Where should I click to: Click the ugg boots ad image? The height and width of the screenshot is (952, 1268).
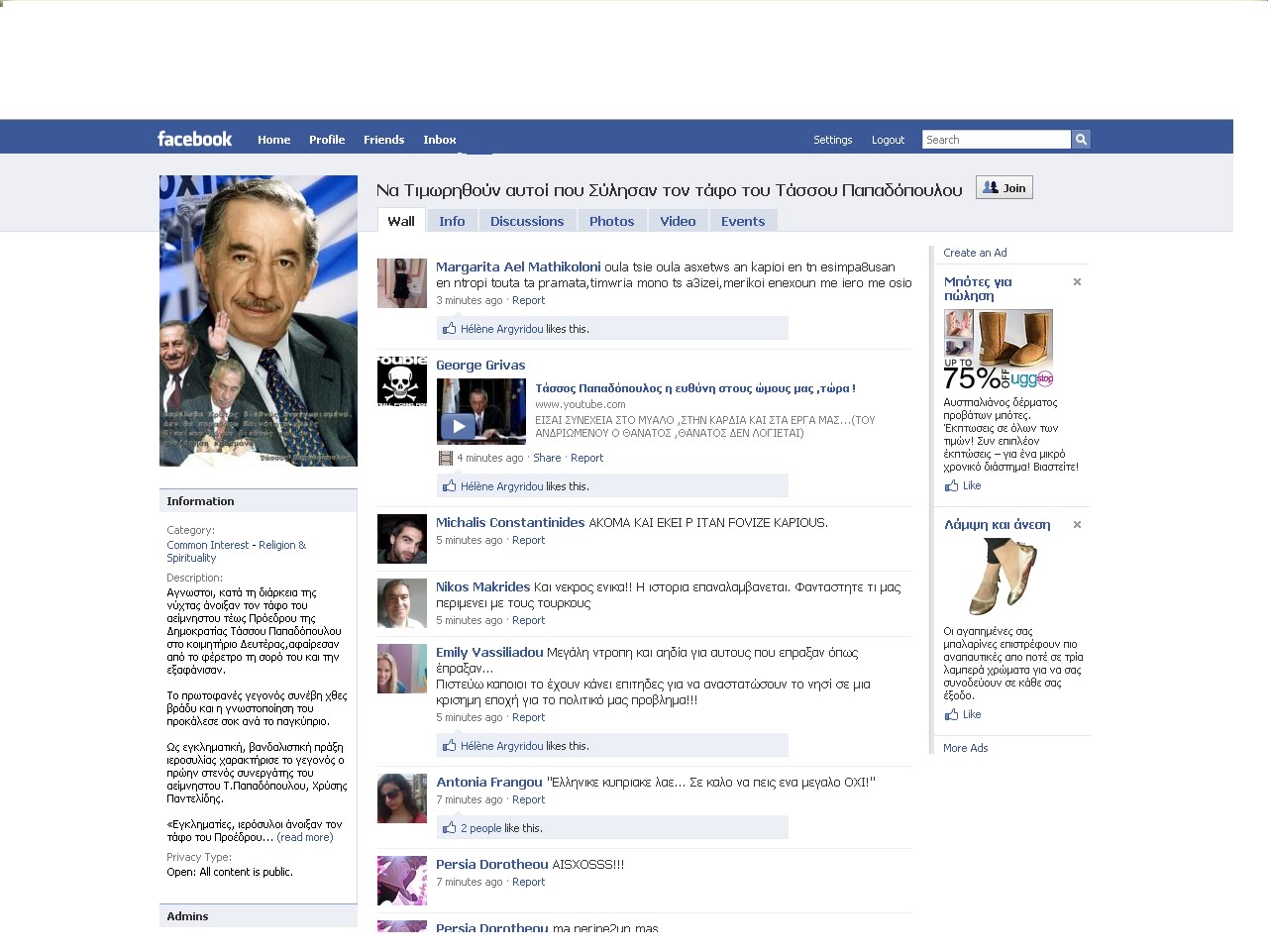999,350
